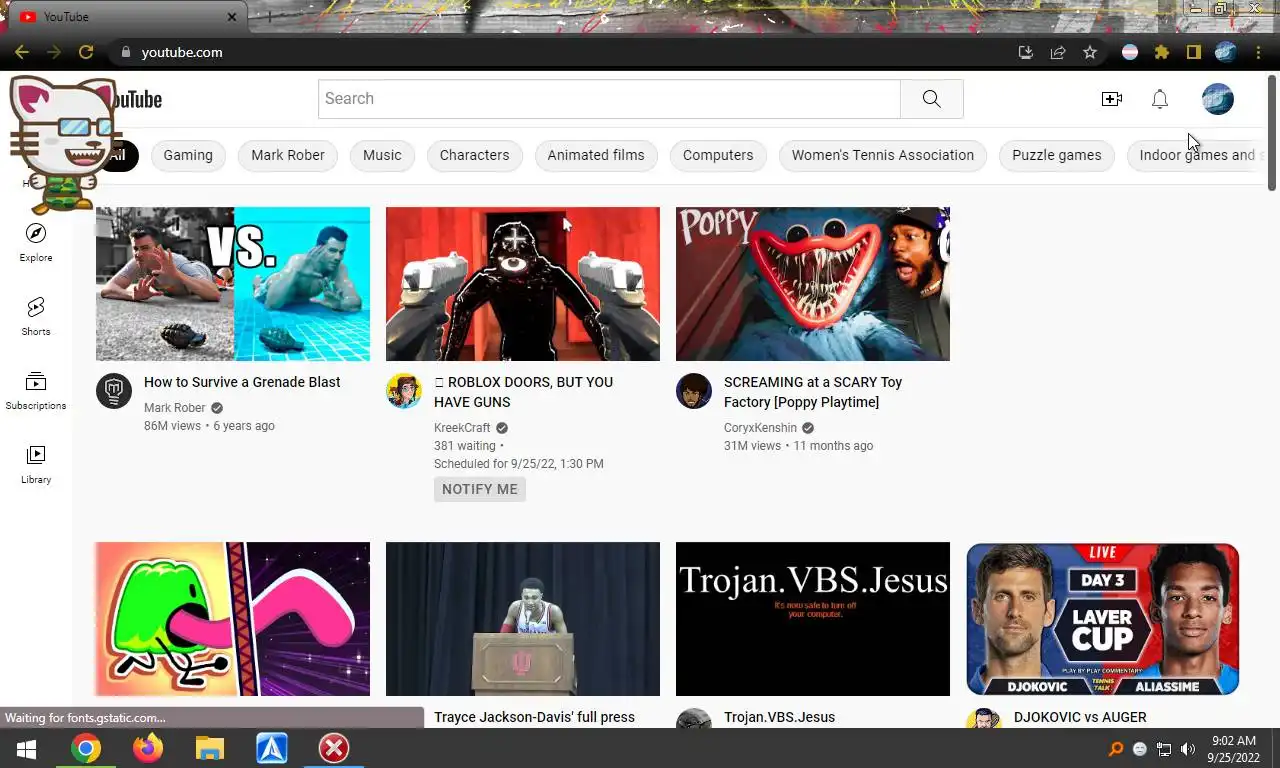Viewport: 1280px width, 768px height.
Task: Open the Trojan.VBS.Jesus thumbnail
Action: [x=813, y=619]
